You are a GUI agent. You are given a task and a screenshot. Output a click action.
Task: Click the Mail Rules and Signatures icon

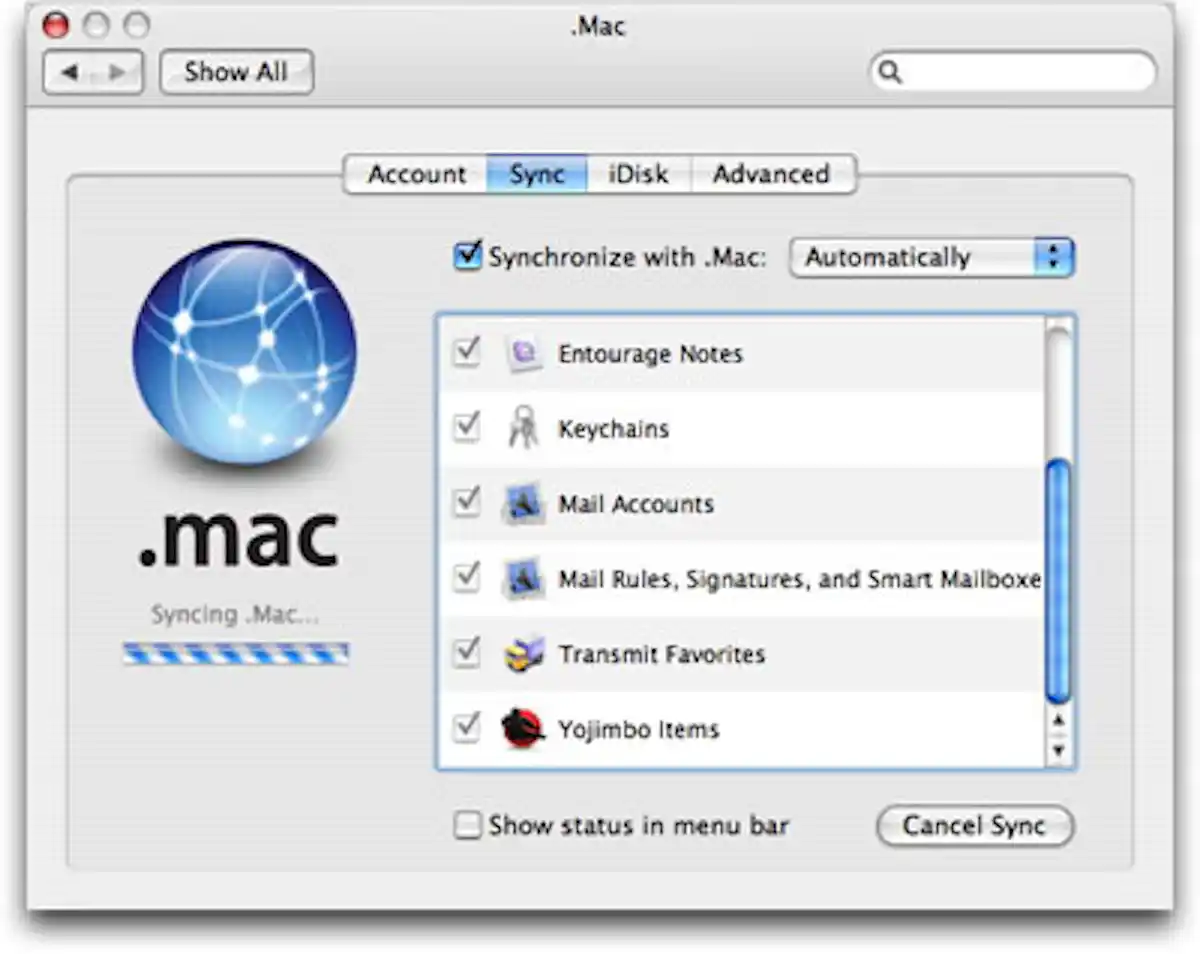click(521, 579)
